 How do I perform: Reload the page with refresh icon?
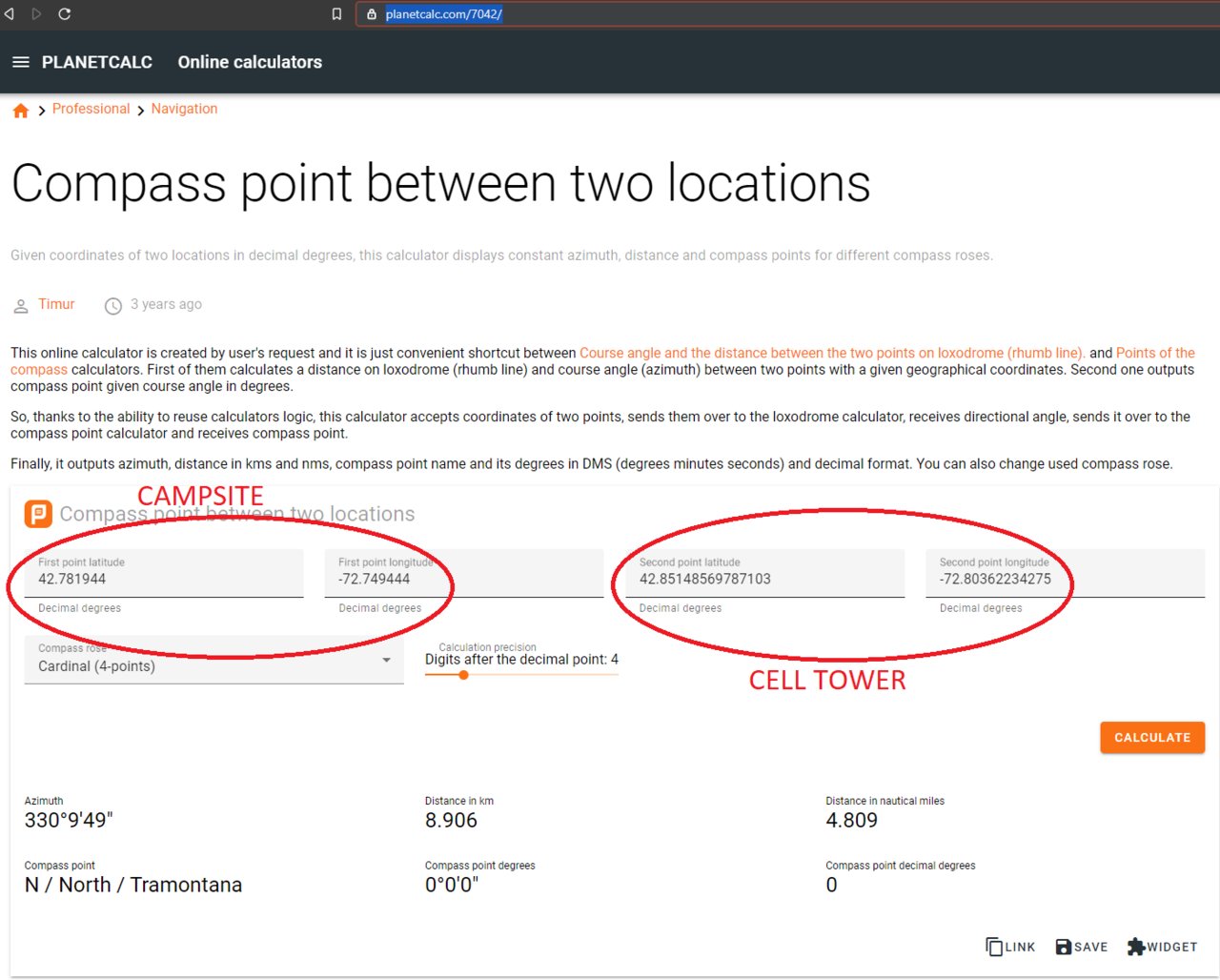65,14
